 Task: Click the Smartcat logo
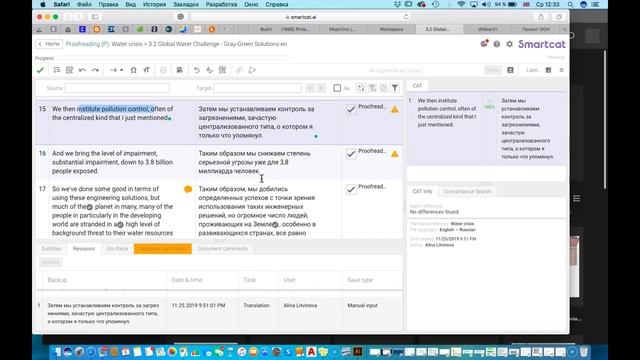point(542,44)
